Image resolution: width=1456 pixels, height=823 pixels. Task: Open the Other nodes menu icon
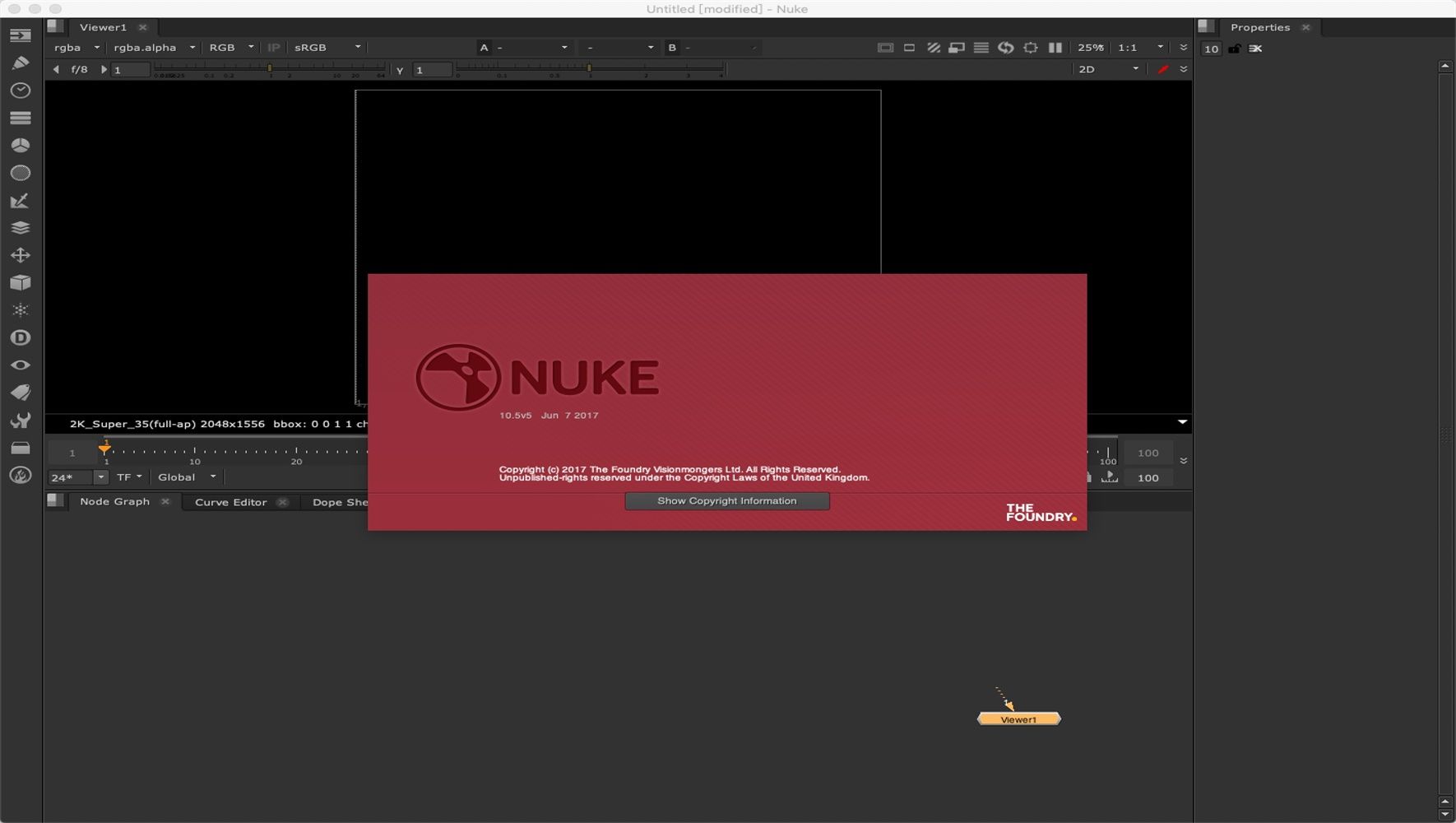[21, 448]
